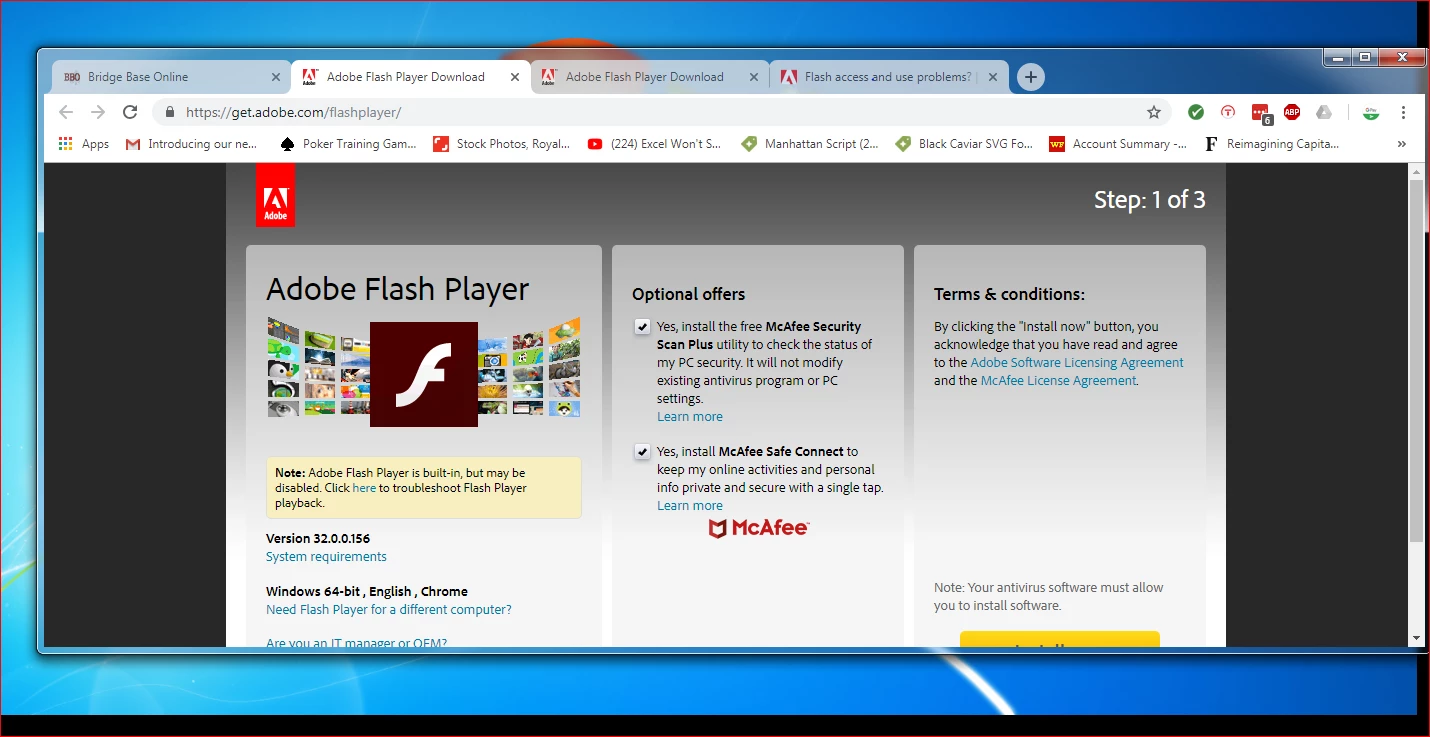Open the '(224) Excel Won't S...' YouTube bookmark
This screenshot has width=1430, height=737.
654,144
